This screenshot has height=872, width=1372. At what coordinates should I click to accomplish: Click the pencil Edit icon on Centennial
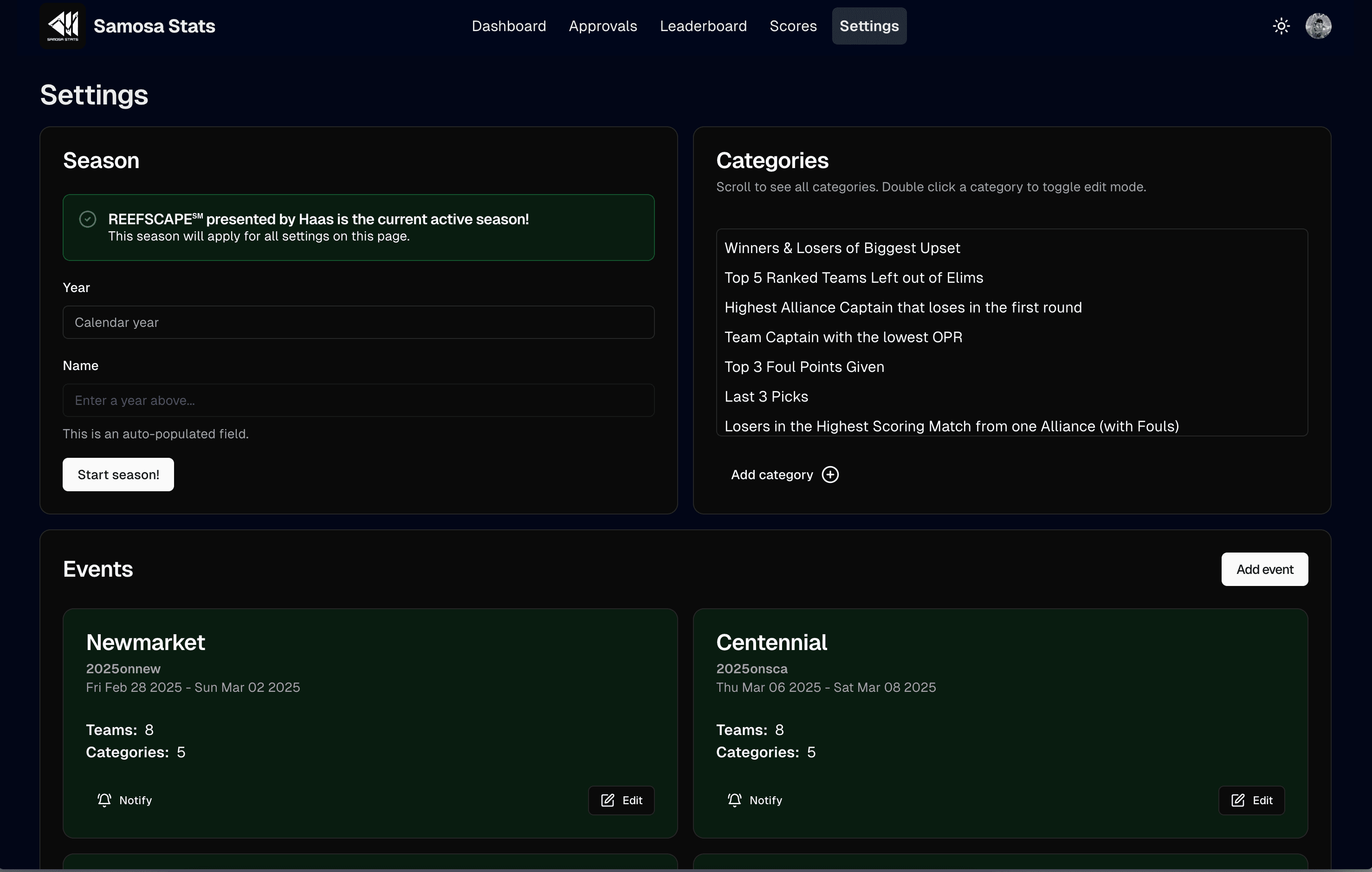[1237, 800]
